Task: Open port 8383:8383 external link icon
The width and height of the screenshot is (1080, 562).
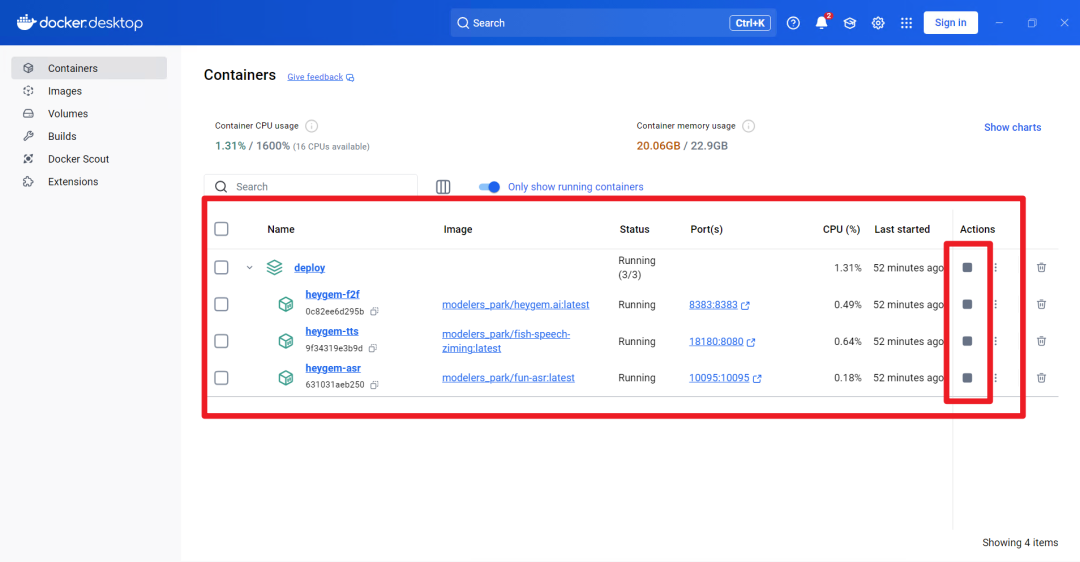Action: pyautogui.click(x=745, y=305)
